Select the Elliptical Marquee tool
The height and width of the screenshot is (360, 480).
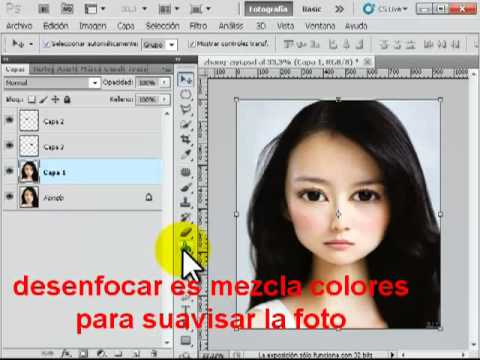(x=186, y=95)
